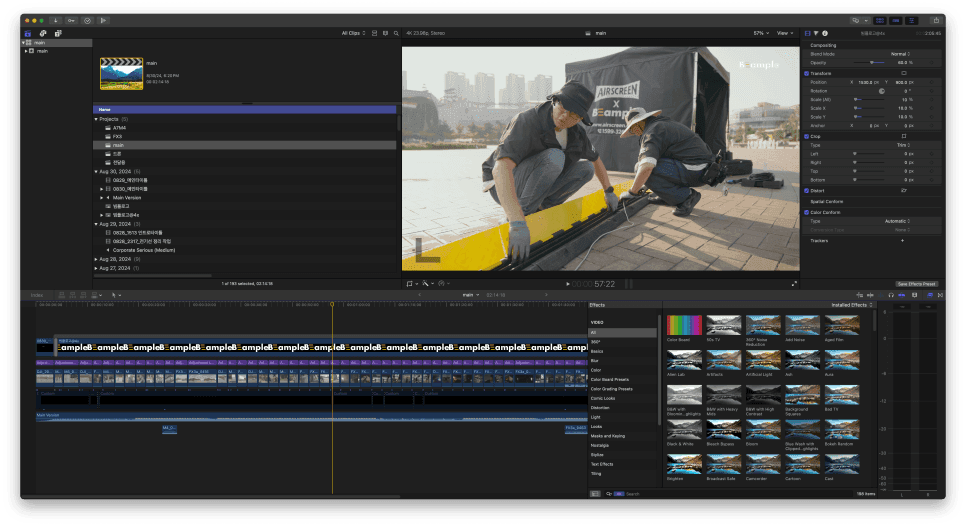Disable the Transform checkbox
The image size is (966, 526).
[807, 73]
